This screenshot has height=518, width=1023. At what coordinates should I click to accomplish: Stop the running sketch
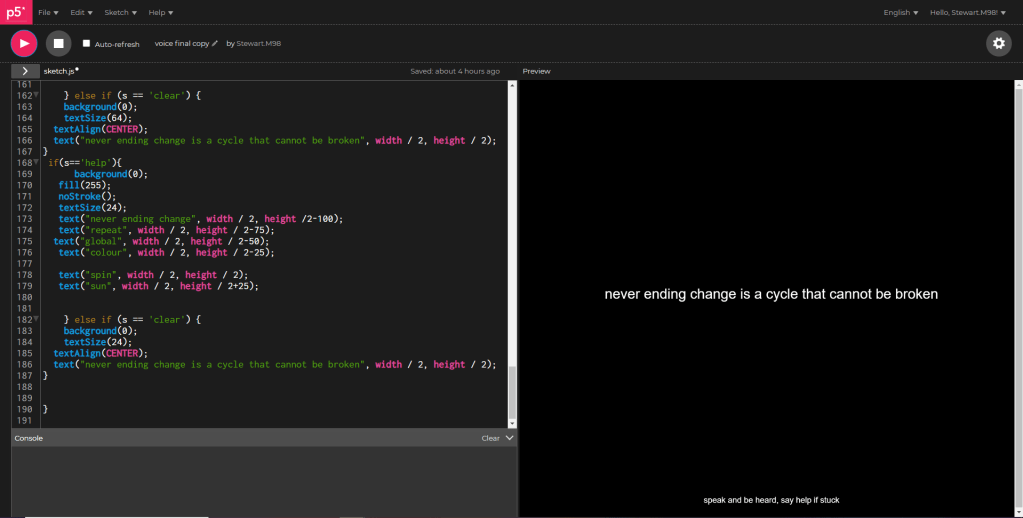58,43
